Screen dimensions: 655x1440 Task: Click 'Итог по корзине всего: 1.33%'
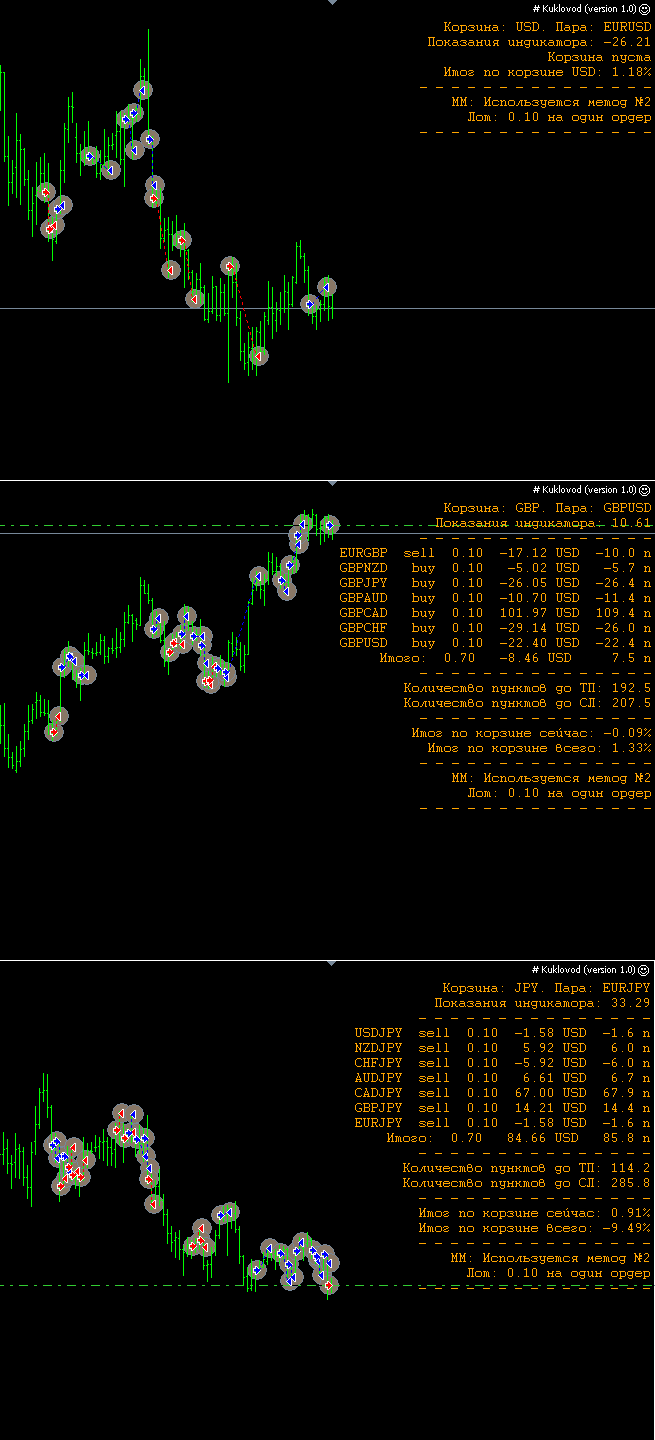pyautogui.click(x=539, y=748)
